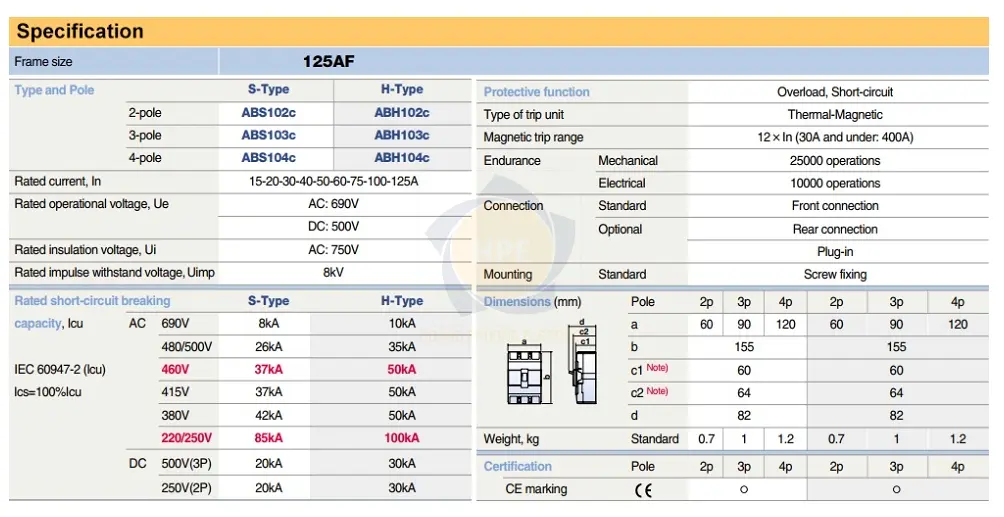Viewport: 1004px width, 517px height.
Task: Click the Front connection value
Action: pyautogui.click(x=835, y=206)
